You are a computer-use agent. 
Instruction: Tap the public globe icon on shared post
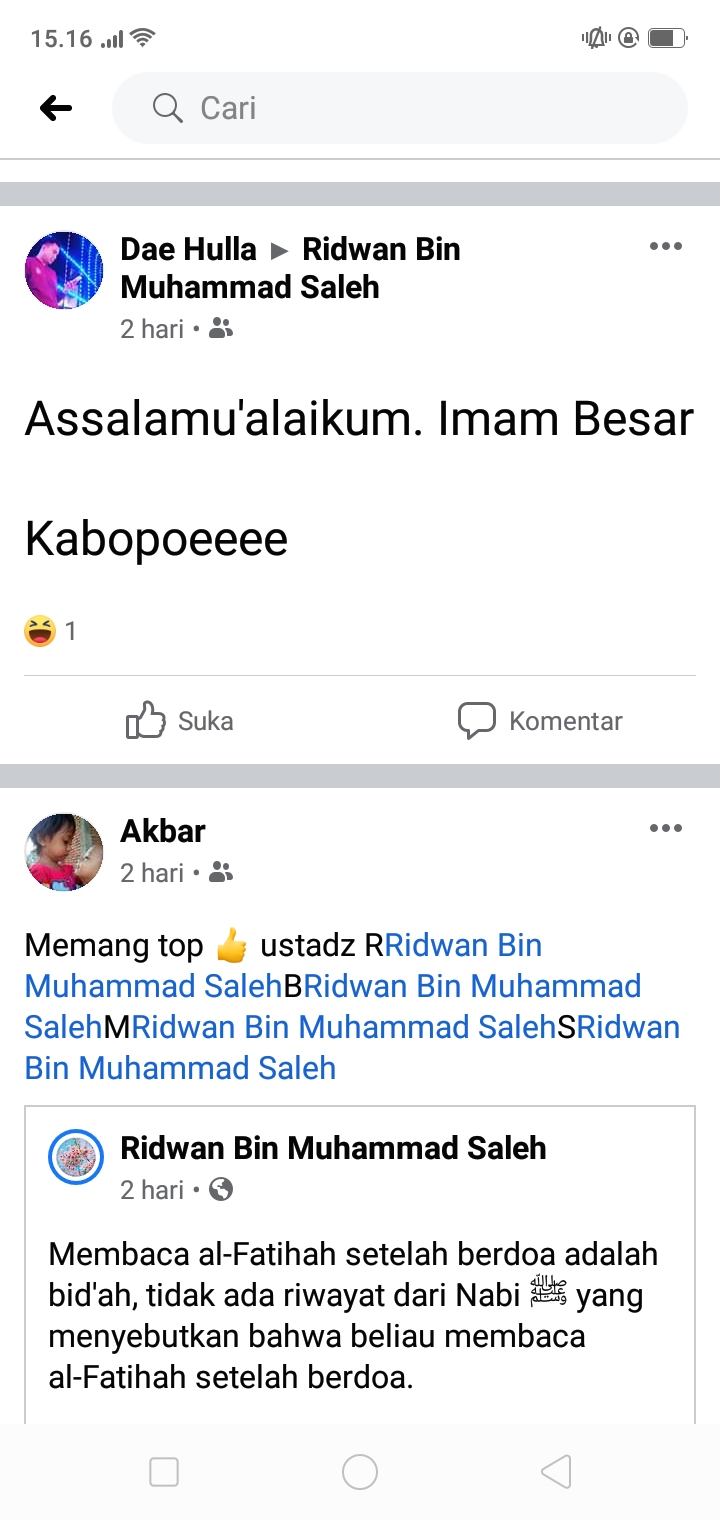click(221, 1189)
